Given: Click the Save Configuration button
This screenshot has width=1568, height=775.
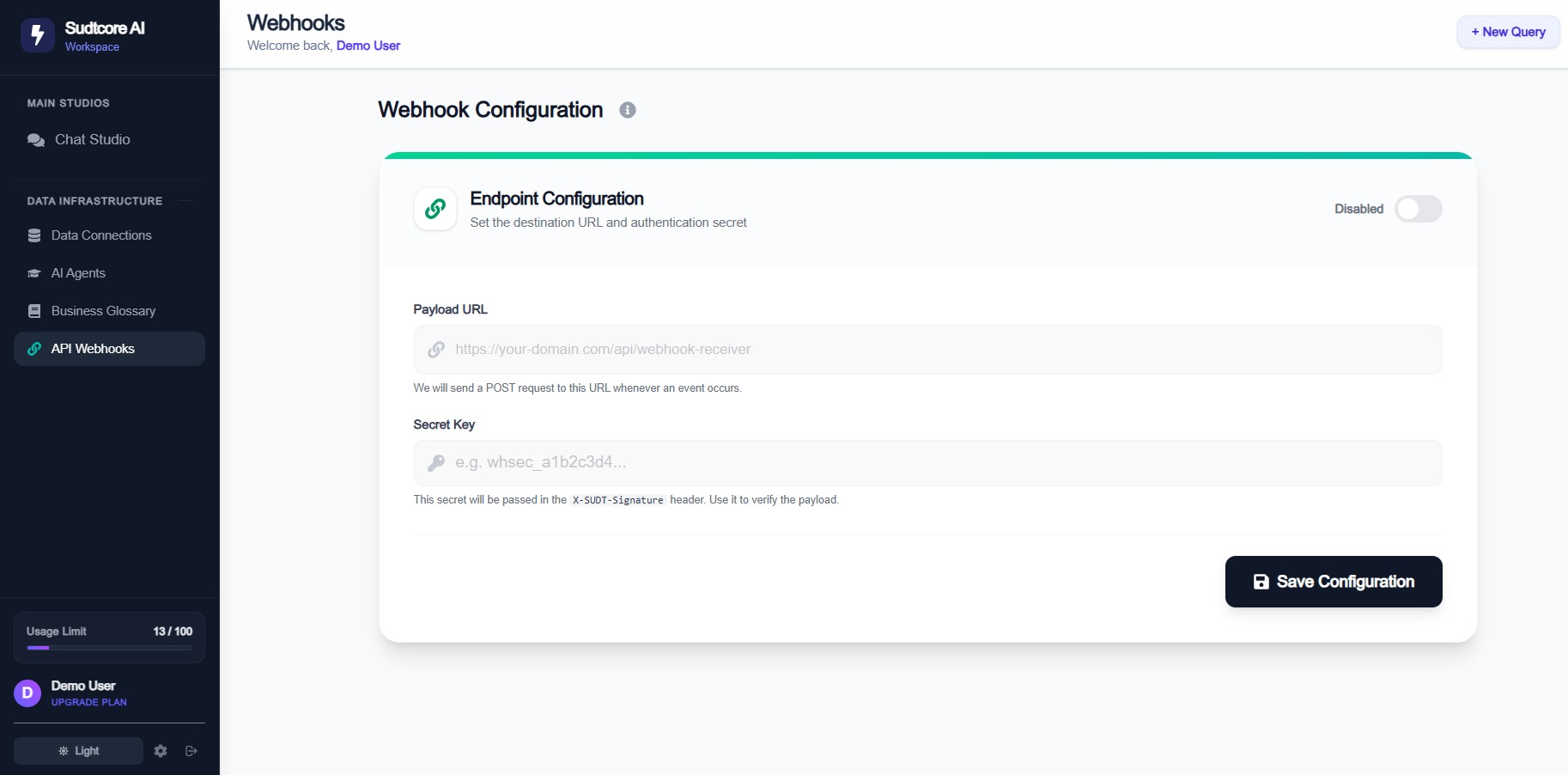Looking at the screenshot, I should tap(1333, 582).
